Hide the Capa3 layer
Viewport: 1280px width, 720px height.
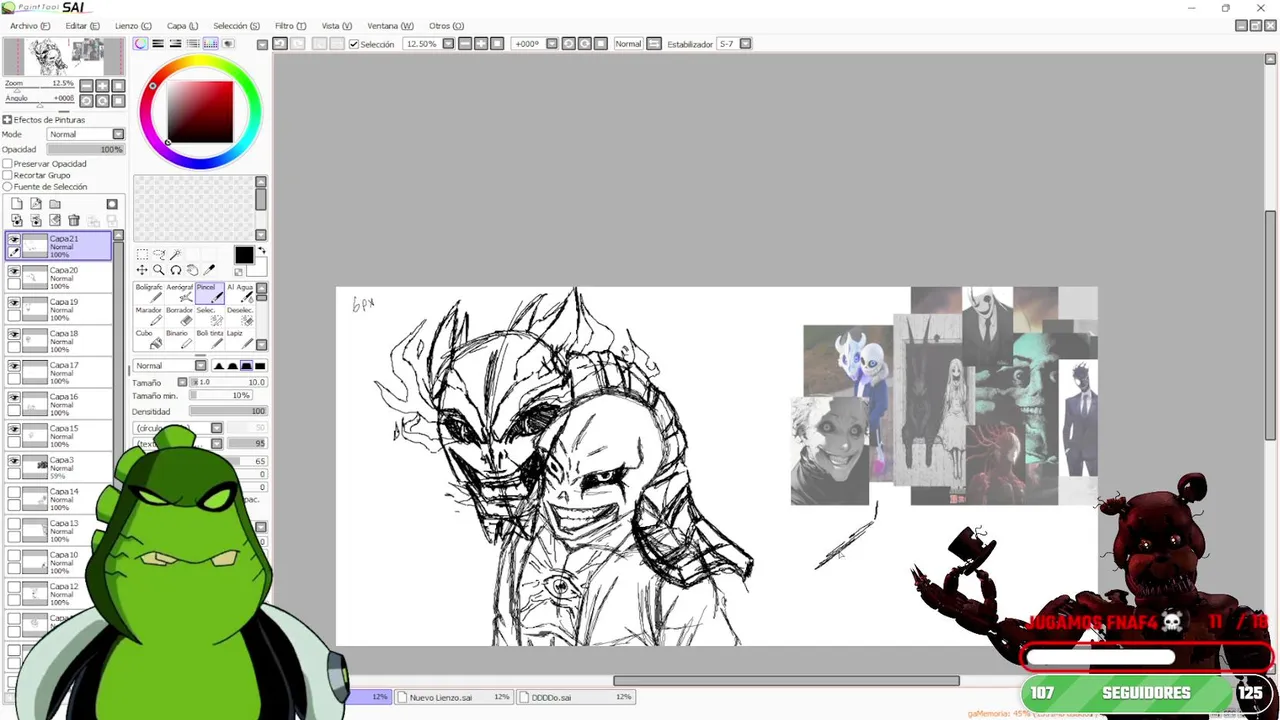point(14,461)
